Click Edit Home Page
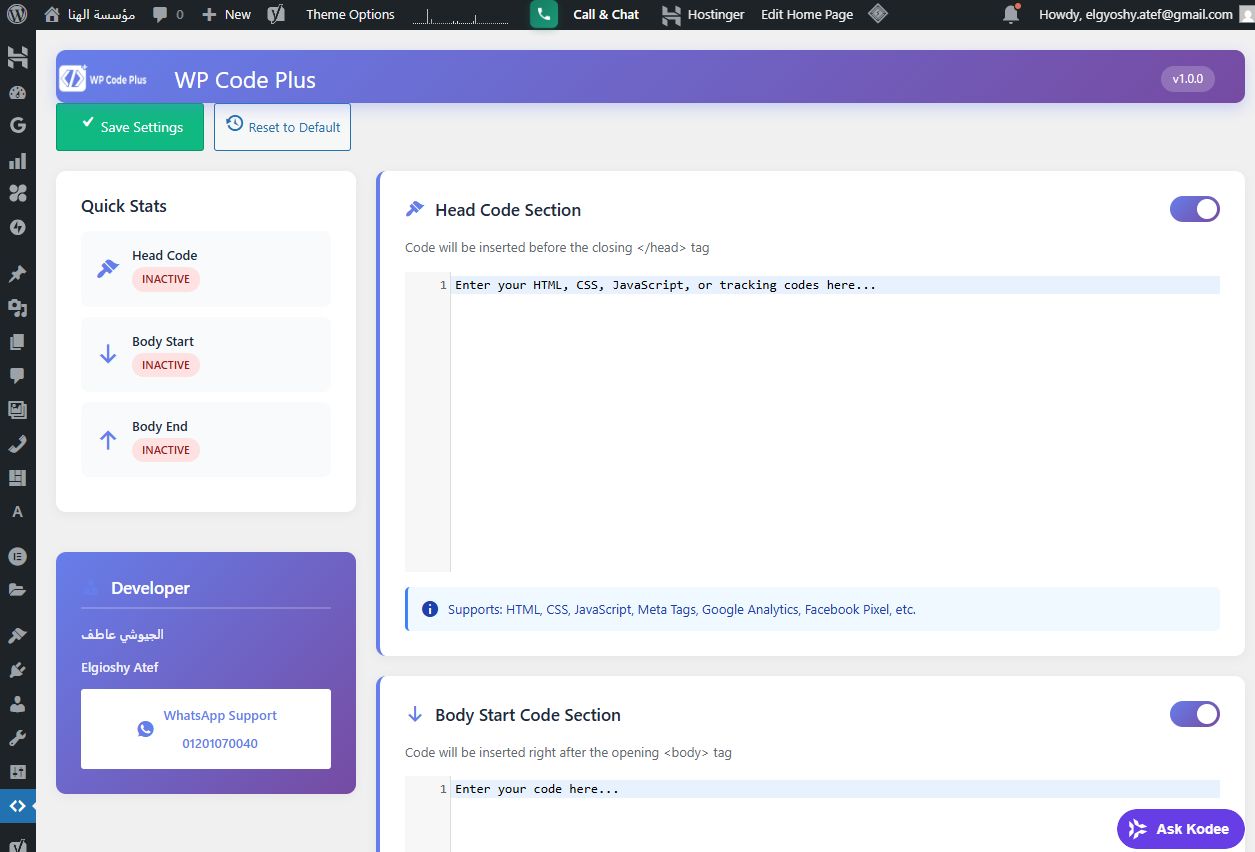 coord(807,14)
